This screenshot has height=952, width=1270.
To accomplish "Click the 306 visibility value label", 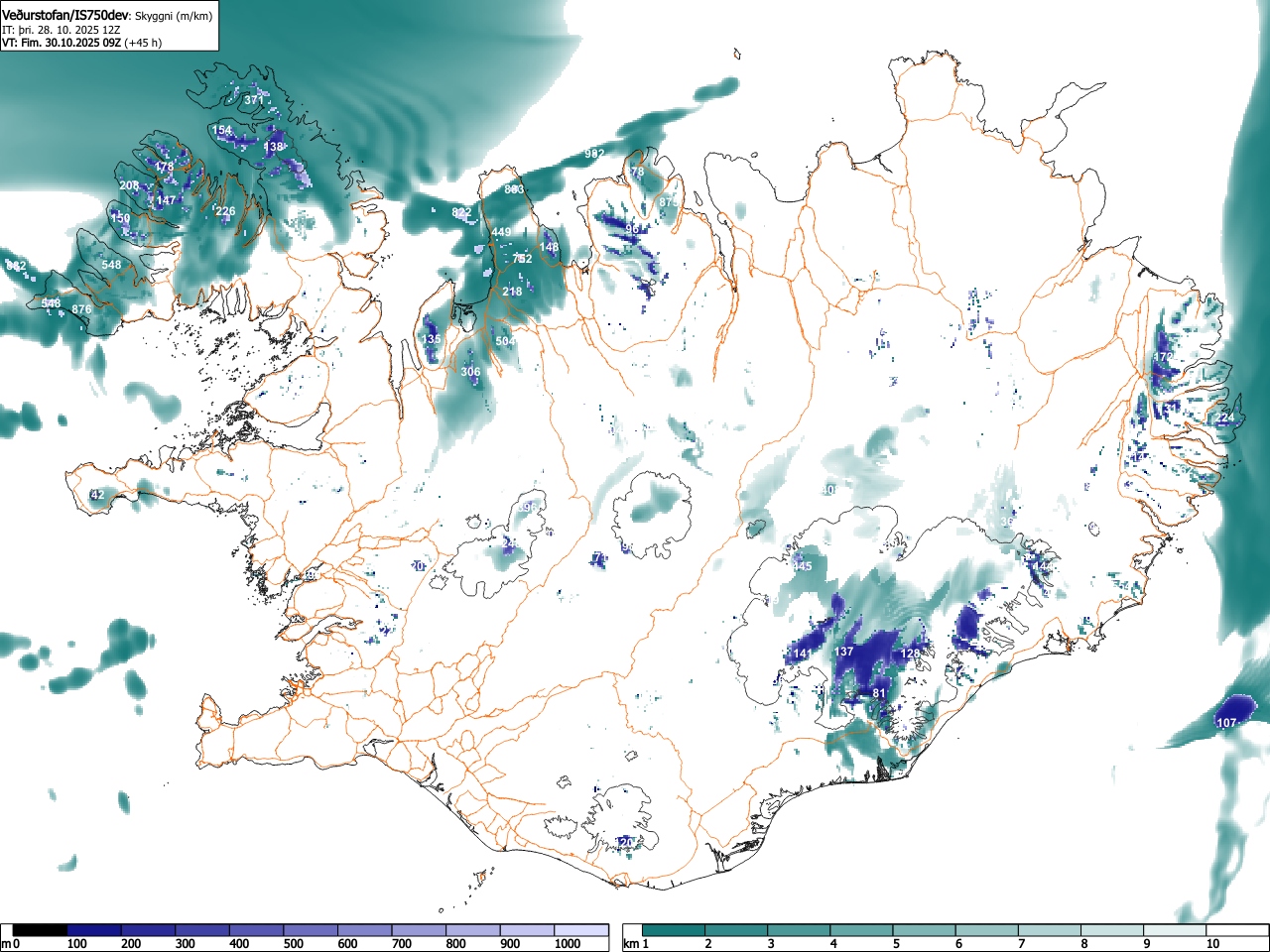I will 470,373.
